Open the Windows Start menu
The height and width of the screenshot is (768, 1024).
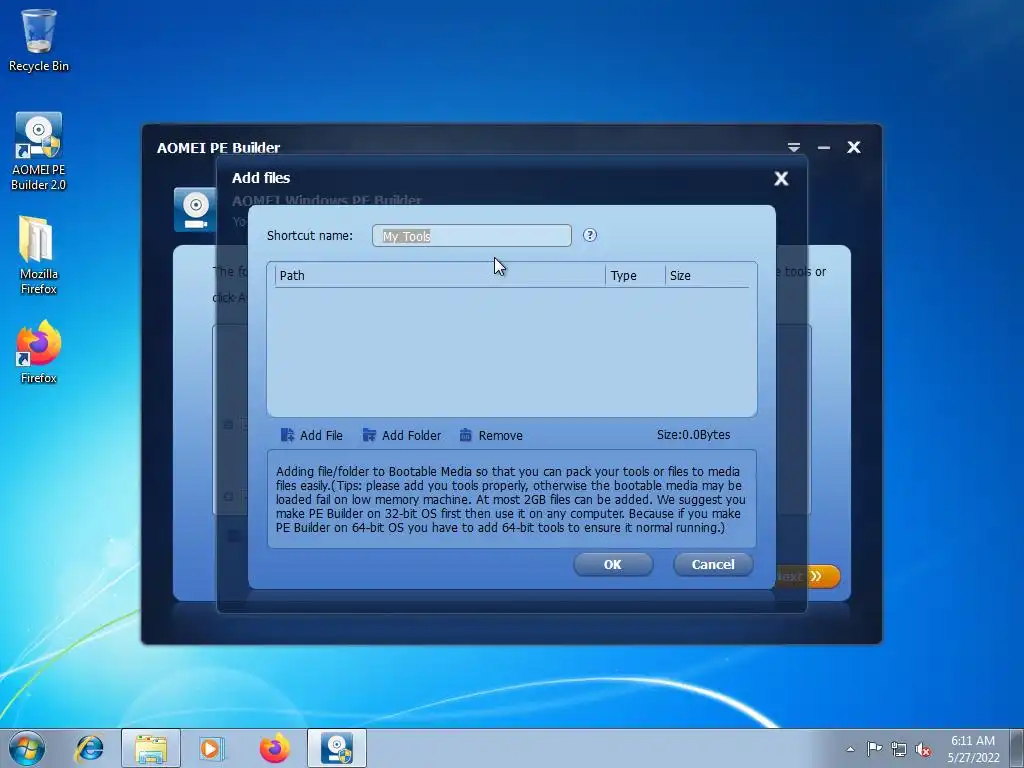[27, 748]
